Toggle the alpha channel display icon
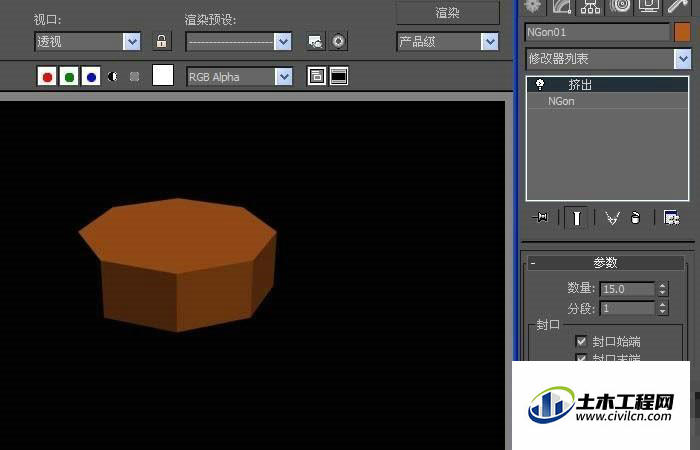700x450 pixels. [x=112, y=77]
